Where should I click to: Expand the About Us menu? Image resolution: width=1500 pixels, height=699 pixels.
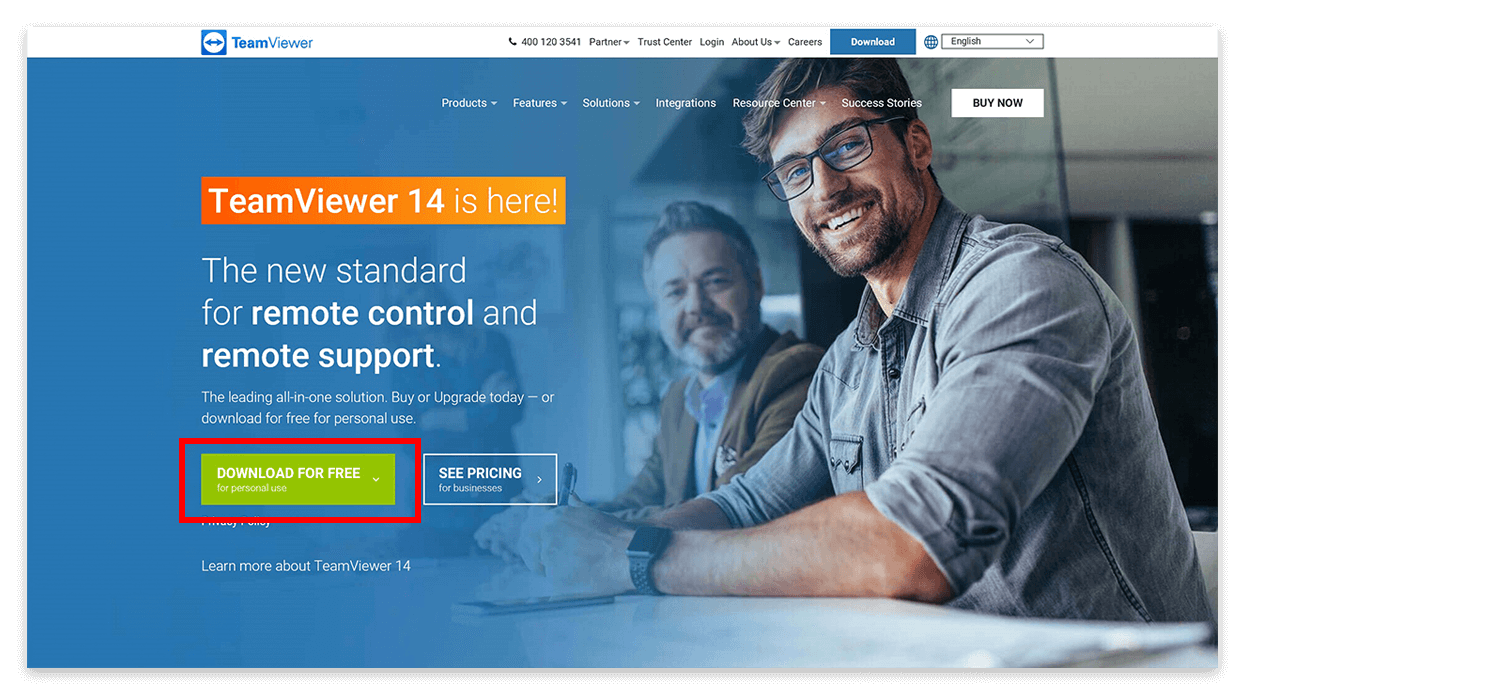coord(755,42)
